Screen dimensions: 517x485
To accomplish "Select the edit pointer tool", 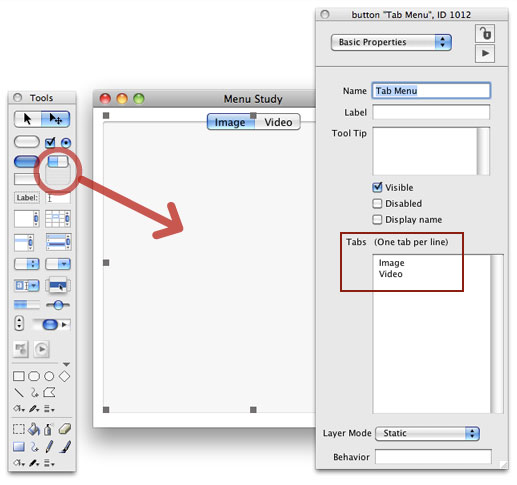I will click(55, 119).
